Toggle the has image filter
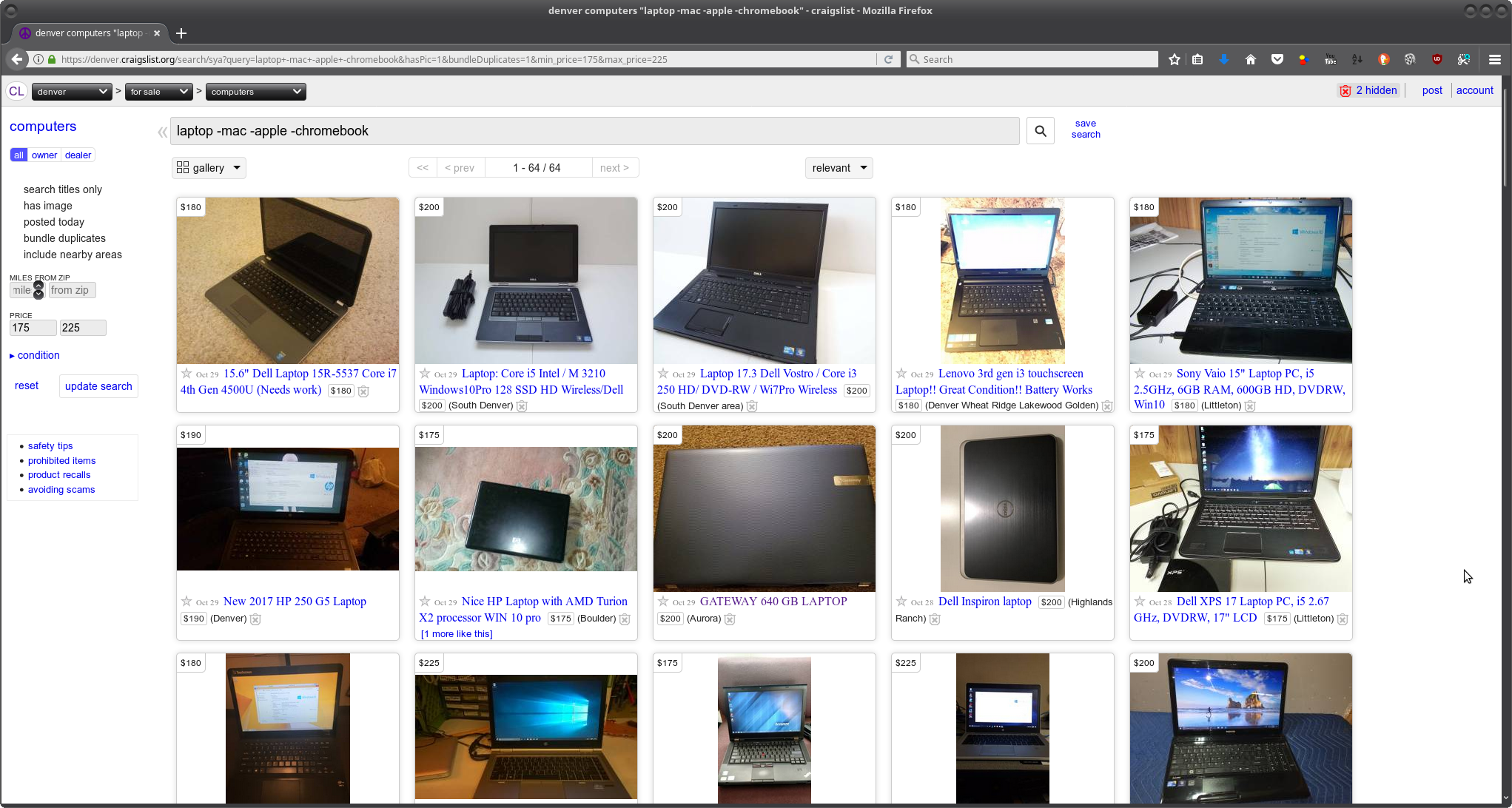Image resolution: width=1512 pixels, height=808 pixels. click(47, 206)
